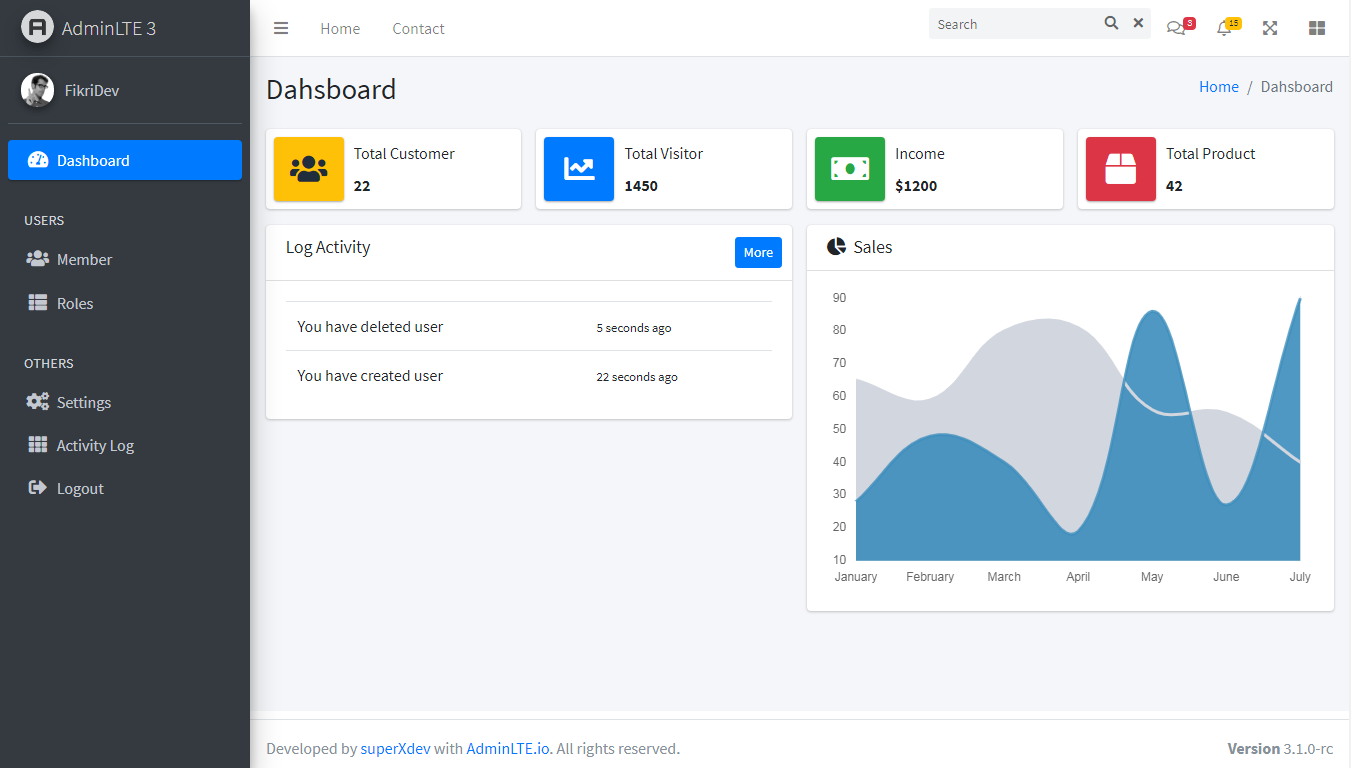This screenshot has height=770, width=1351.
Task: Click the Dashboard speedometer icon
Action: (x=38, y=160)
